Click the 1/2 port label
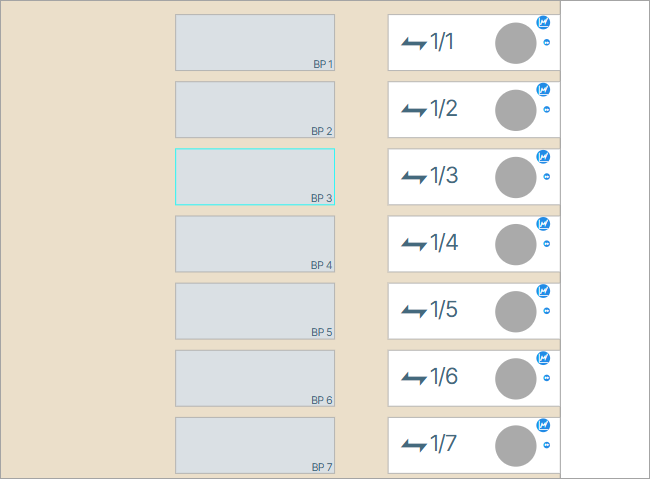Screen dimensions: 650x479 tap(443, 109)
